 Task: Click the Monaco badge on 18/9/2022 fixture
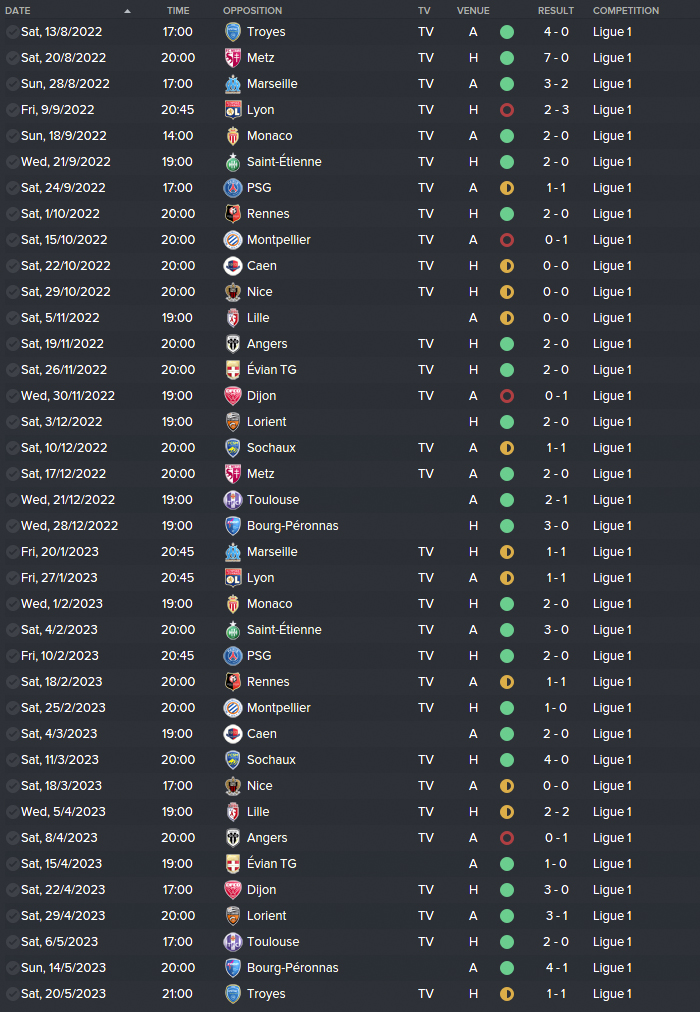(233, 136)
